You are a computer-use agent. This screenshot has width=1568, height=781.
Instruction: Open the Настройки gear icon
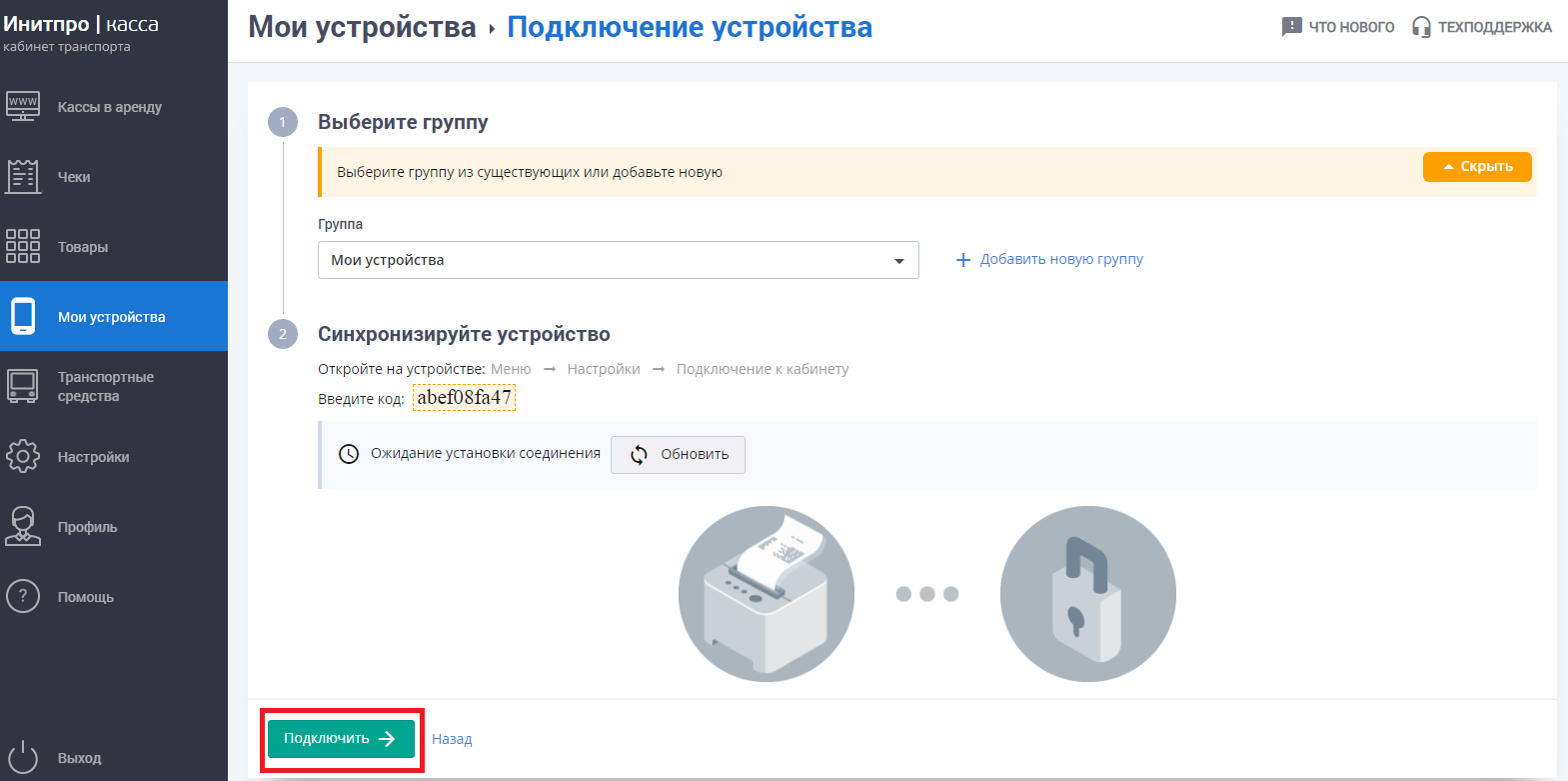coord(23,456)
